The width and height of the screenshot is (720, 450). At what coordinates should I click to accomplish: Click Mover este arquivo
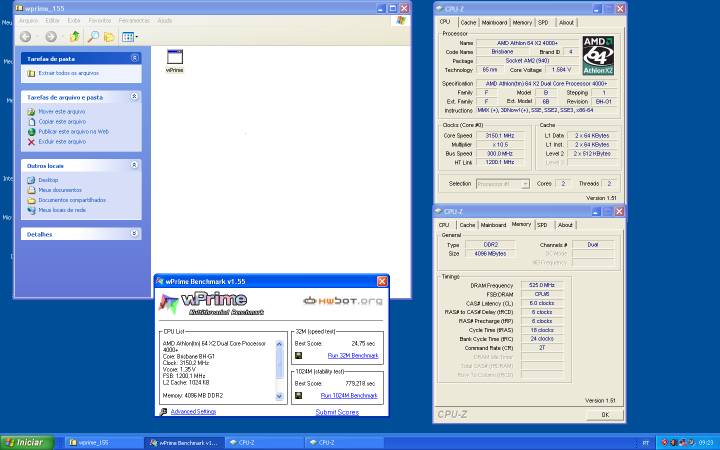tap(62, 112)
